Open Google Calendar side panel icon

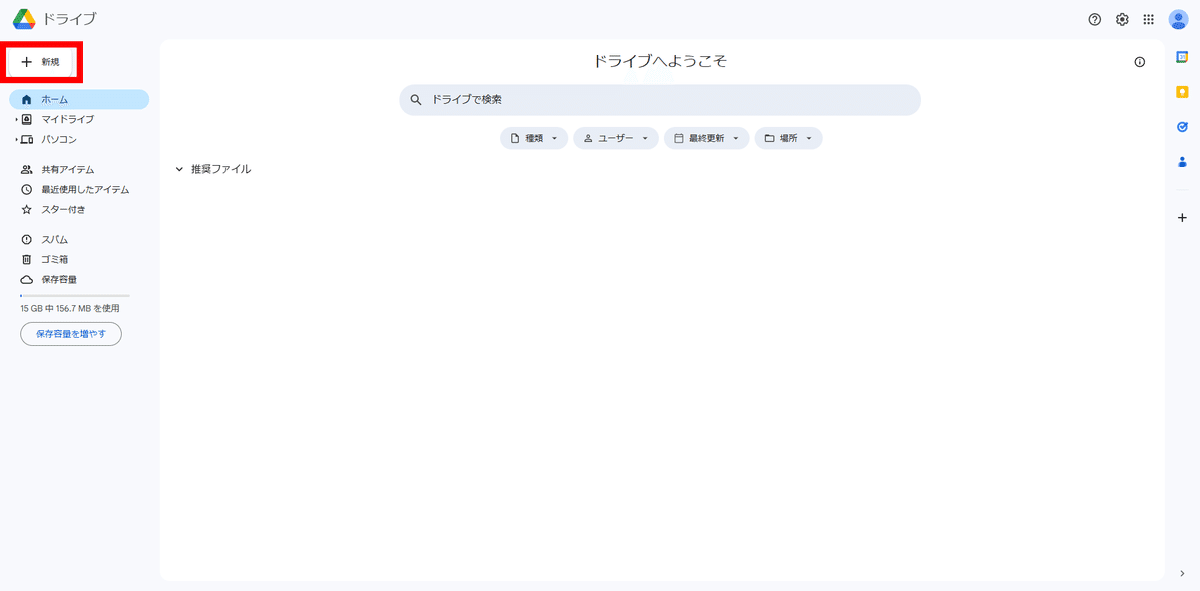[x=1182, y=57]
